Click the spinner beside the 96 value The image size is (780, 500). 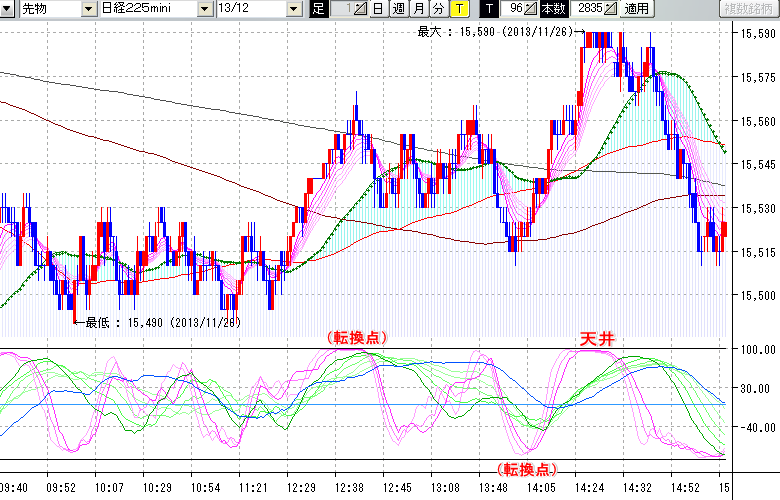[530, 9]
